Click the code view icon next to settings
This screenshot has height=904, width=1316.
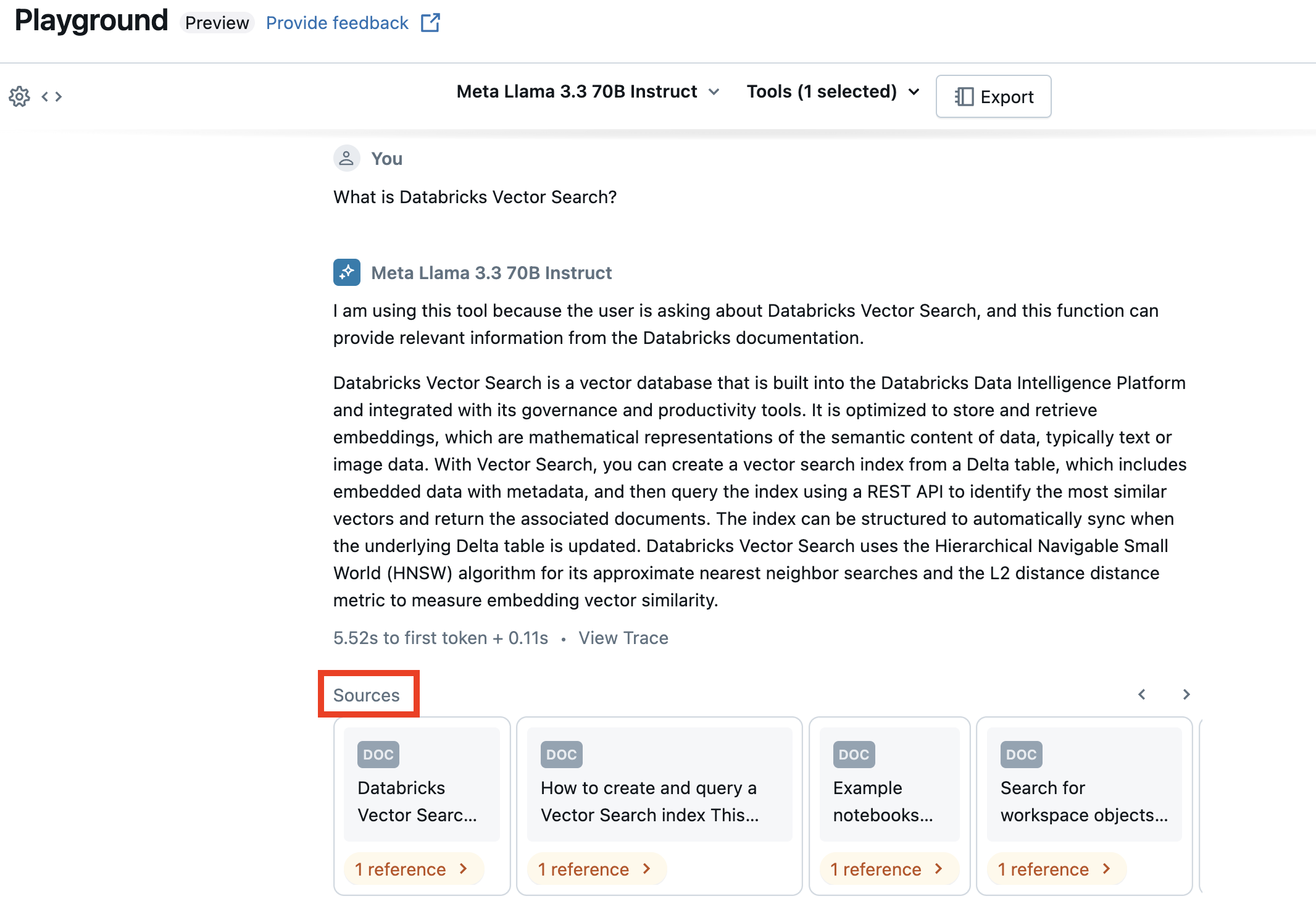[52, 96]
